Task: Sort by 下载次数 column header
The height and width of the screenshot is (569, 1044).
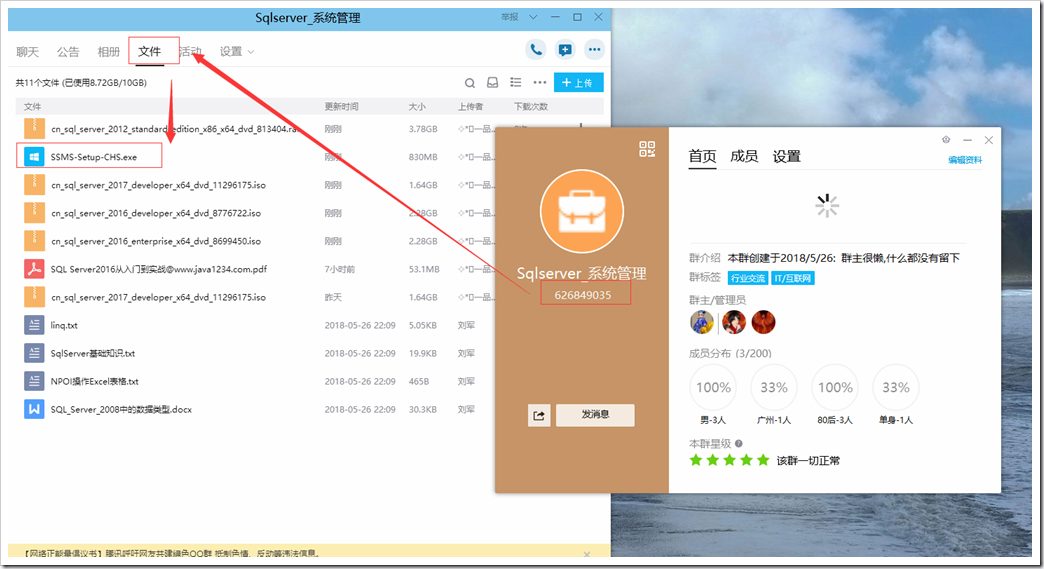Action: click(x=531, y=106)
